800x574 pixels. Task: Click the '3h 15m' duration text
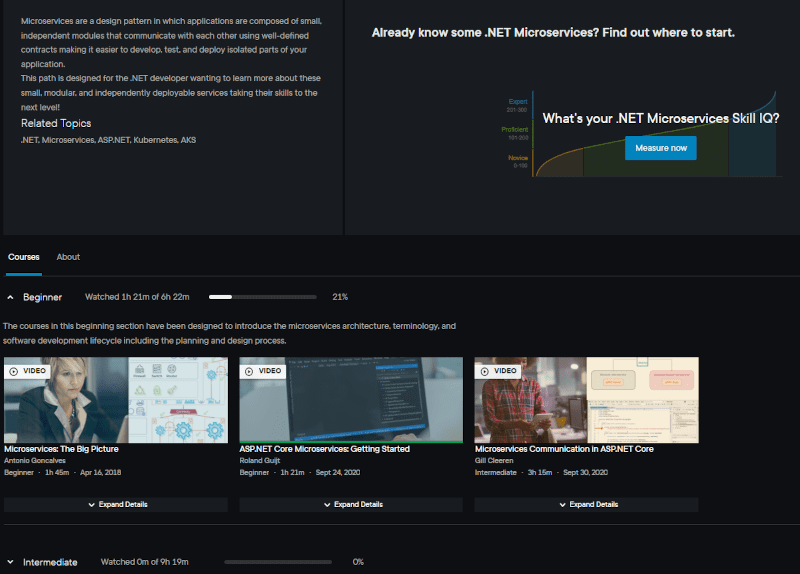[540, 472]
